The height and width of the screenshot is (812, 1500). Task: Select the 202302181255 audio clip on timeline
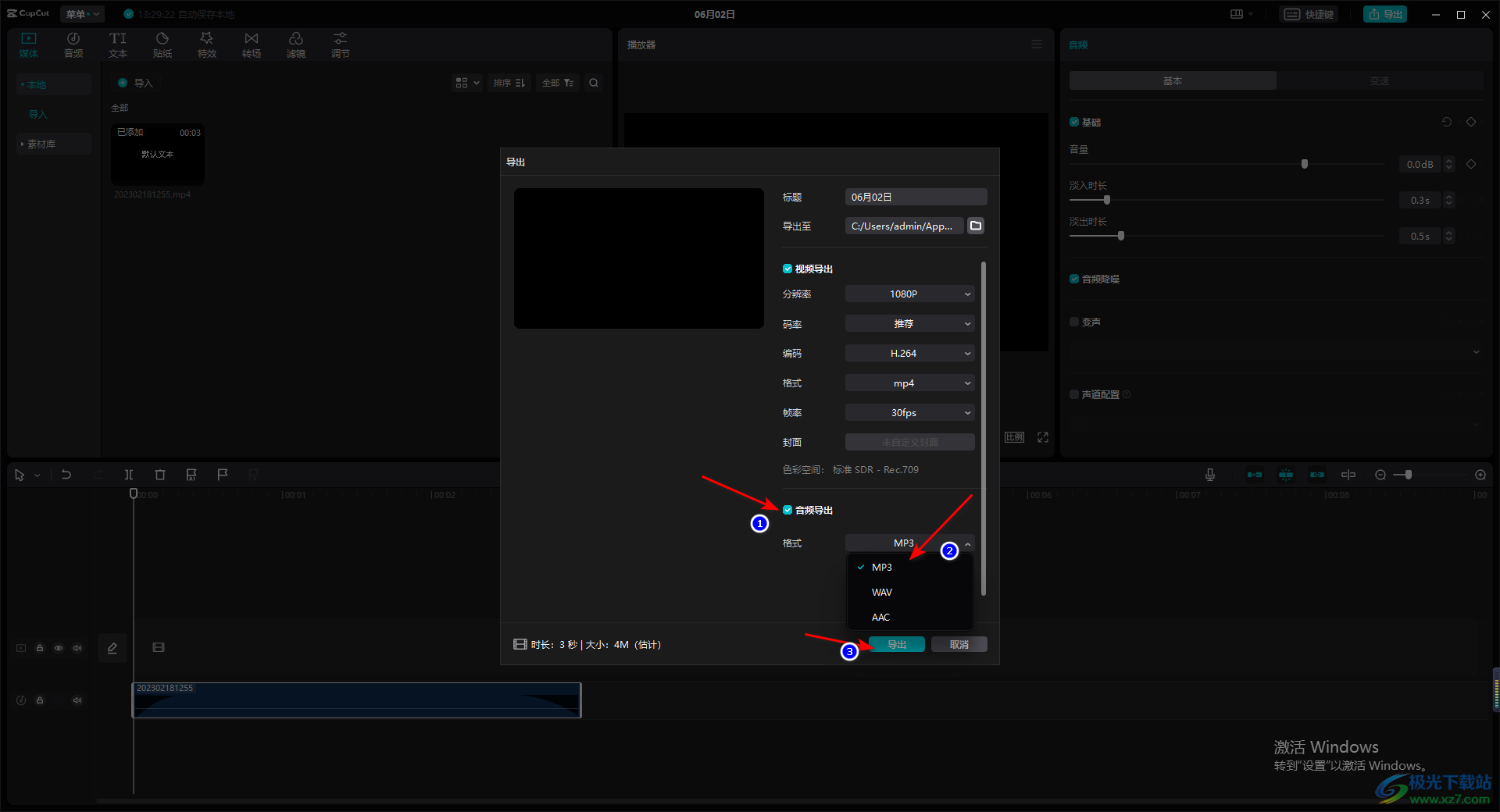click(x=357, y=700)
